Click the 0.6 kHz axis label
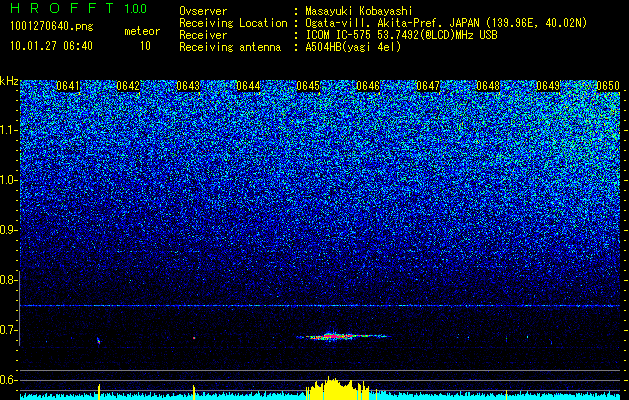 (8, 380)
